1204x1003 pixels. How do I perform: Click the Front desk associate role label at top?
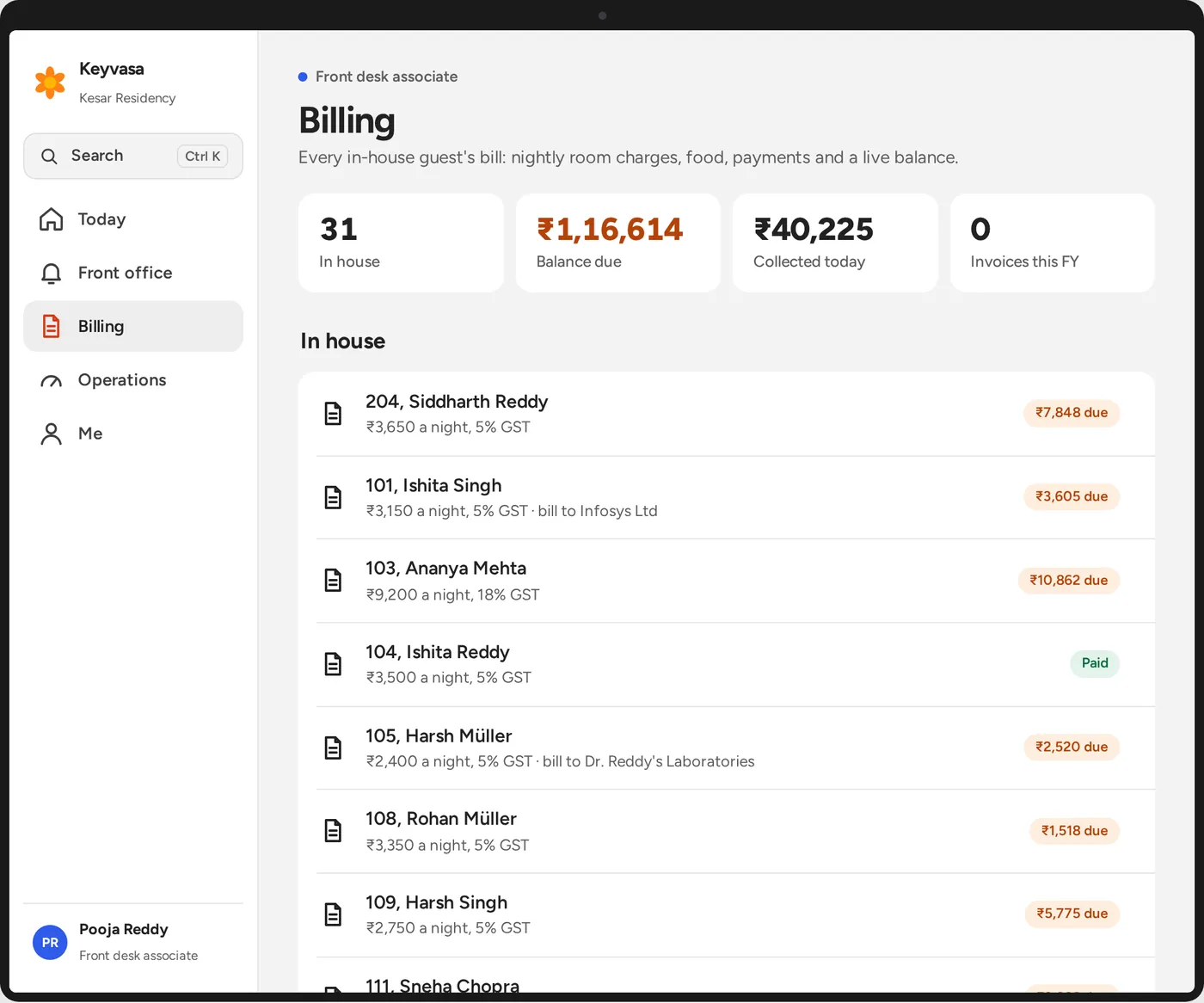click(x=386, y=77)
